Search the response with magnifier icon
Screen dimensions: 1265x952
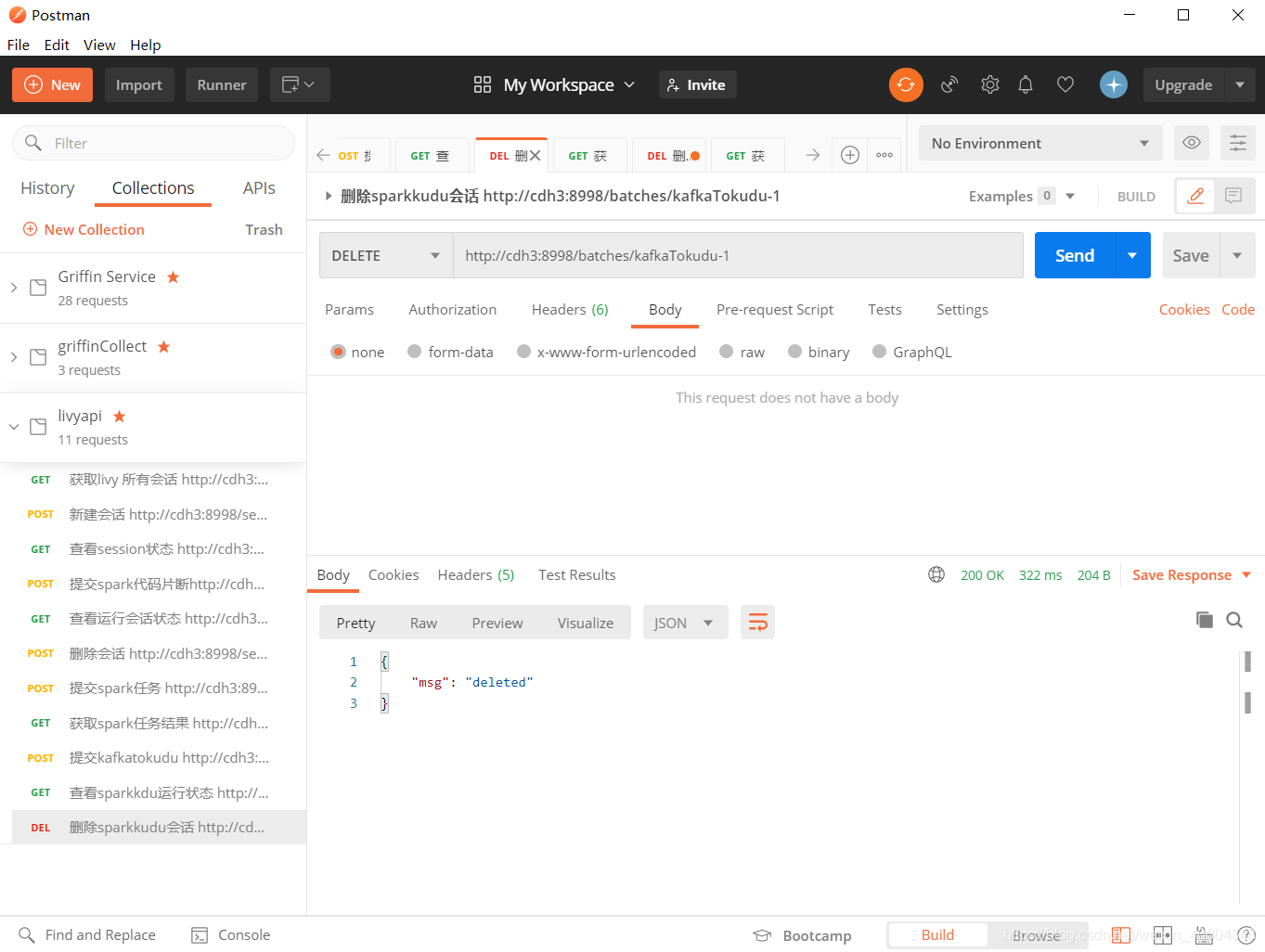pos(1234,620)
